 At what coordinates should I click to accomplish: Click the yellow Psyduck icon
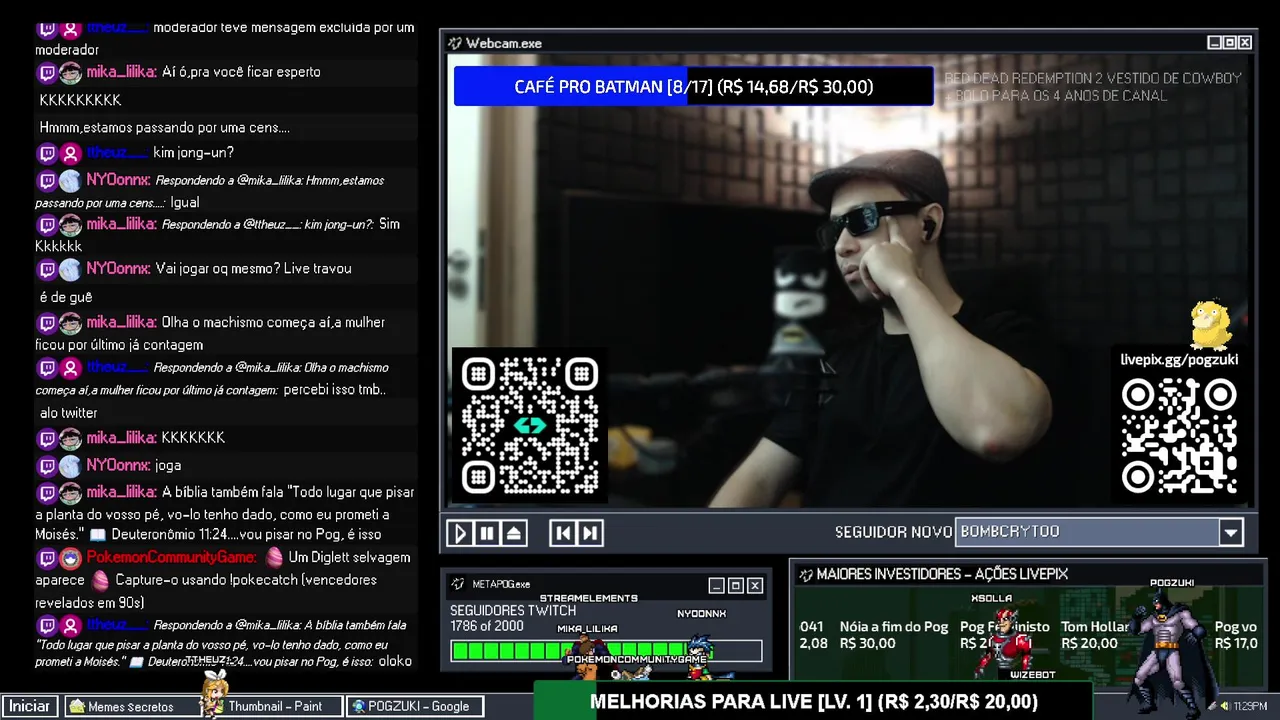click(1211, 325)
